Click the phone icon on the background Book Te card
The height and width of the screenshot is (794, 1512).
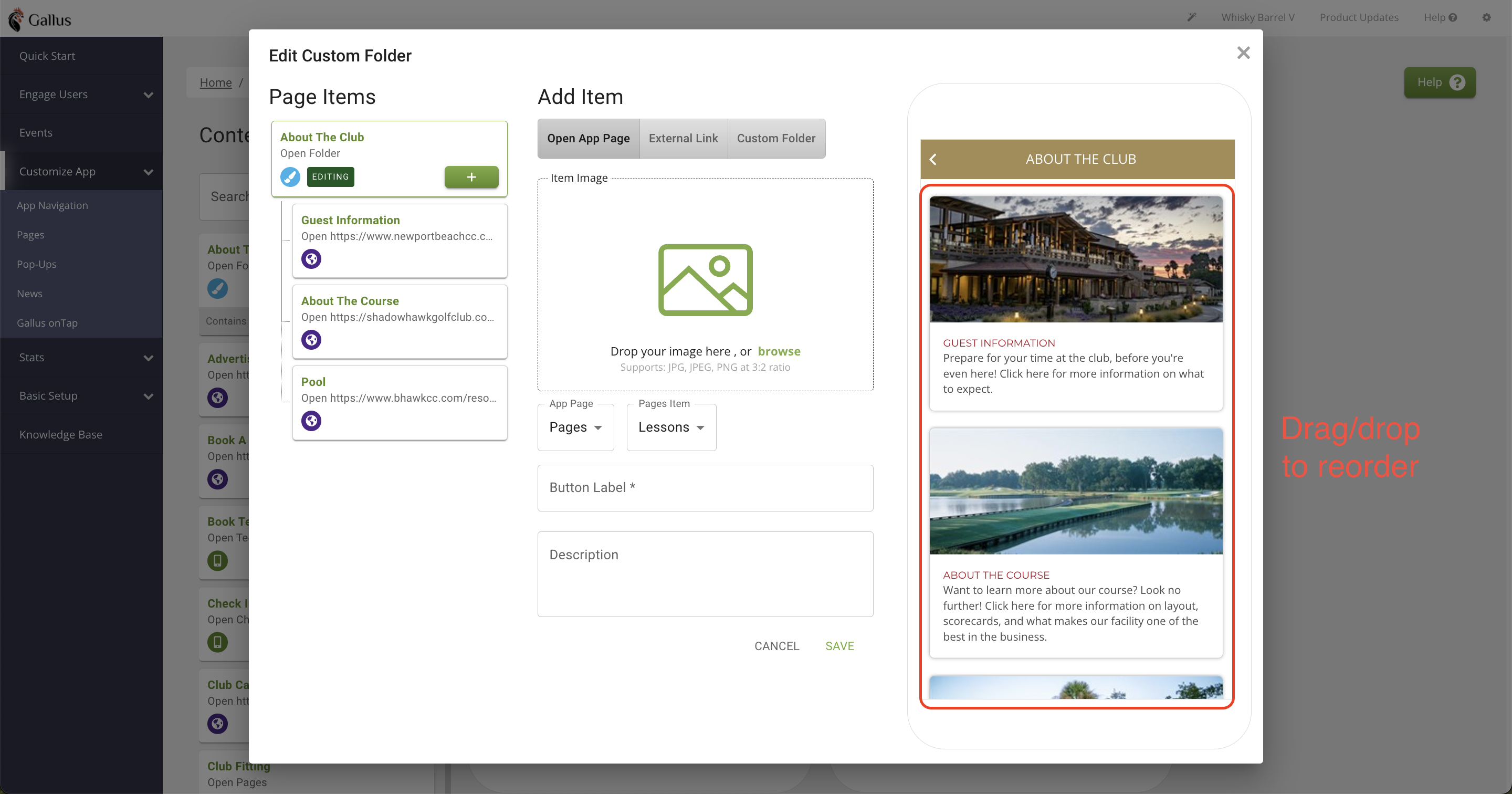pos(217,561)
